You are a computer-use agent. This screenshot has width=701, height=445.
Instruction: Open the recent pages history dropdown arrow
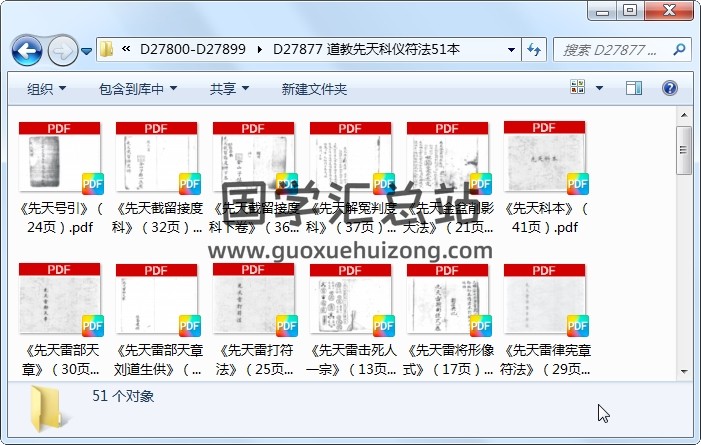click(87, 50)
